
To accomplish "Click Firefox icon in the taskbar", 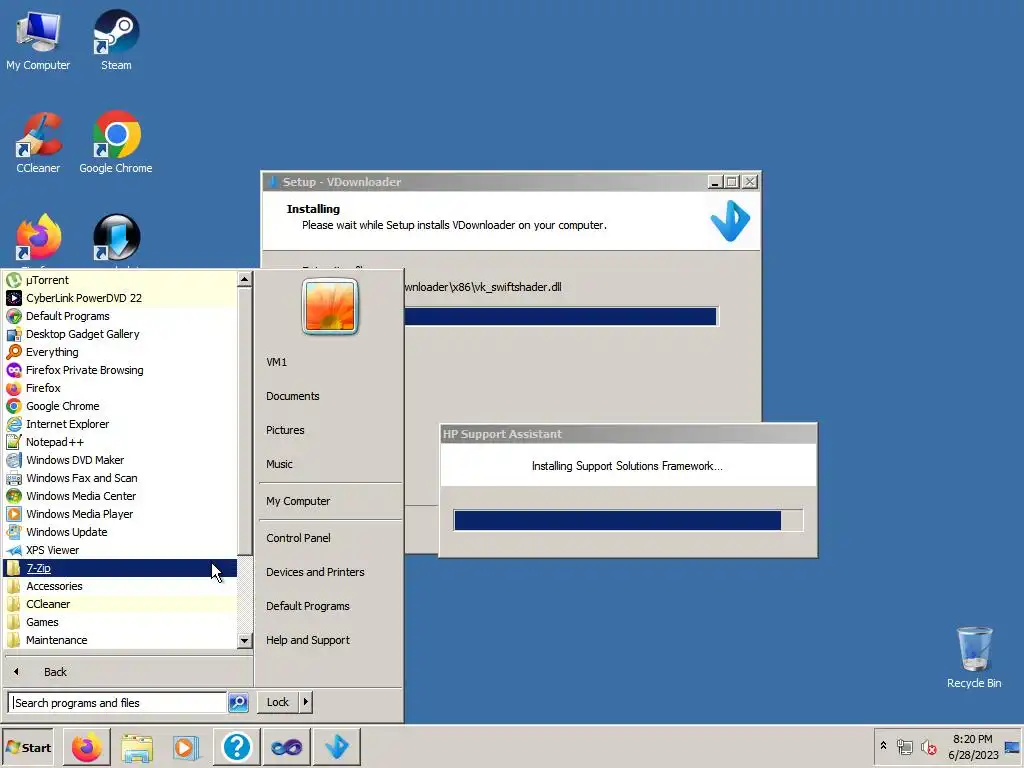I will (87, 747).
